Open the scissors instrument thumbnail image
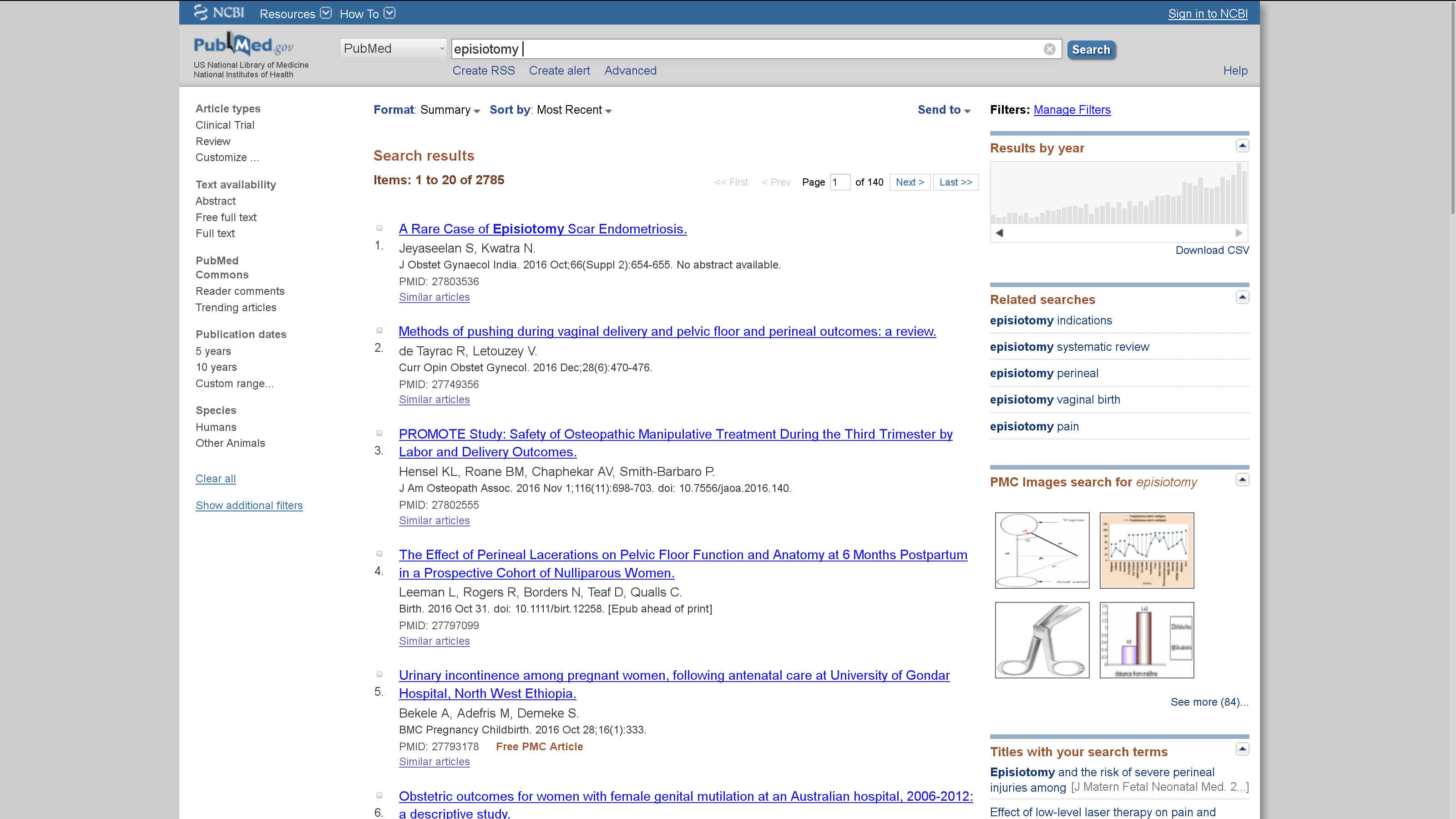Viewport: 1456px width, 819px height. pos(1041,640)
